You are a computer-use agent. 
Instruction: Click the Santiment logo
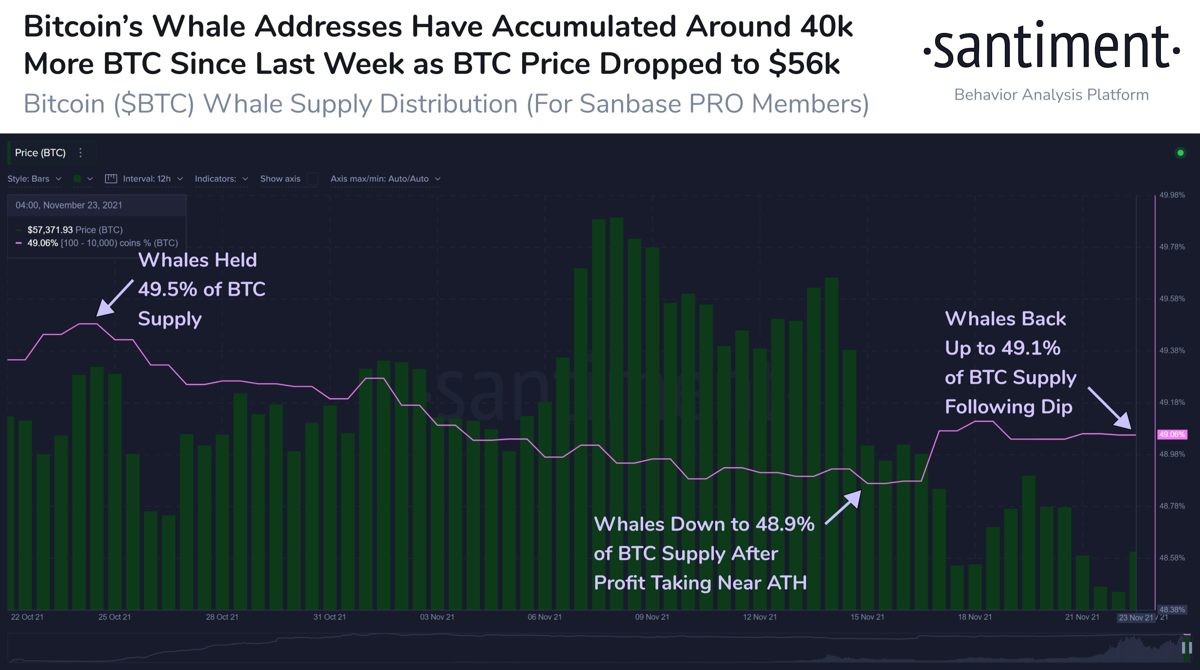click(x=1050, y=47)
